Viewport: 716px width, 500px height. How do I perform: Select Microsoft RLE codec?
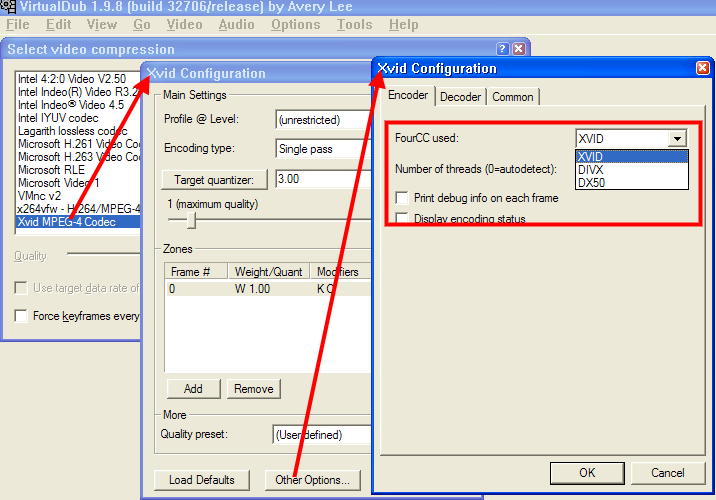click(x=78, y=170)
